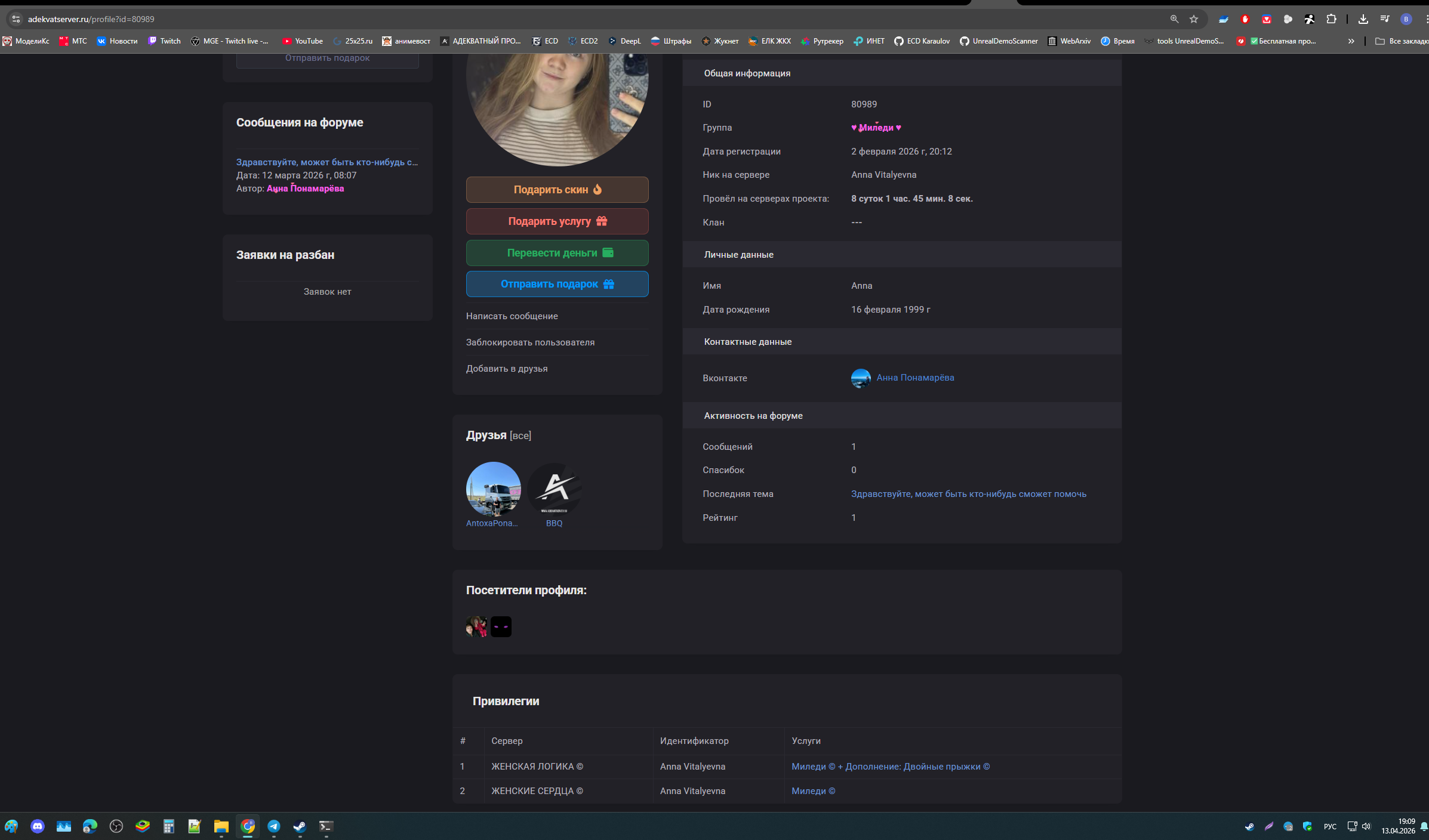The image size is (1429, 840).
Task: Open the browser extensions puzzle icon
Action: click(x=1331, y=19)
